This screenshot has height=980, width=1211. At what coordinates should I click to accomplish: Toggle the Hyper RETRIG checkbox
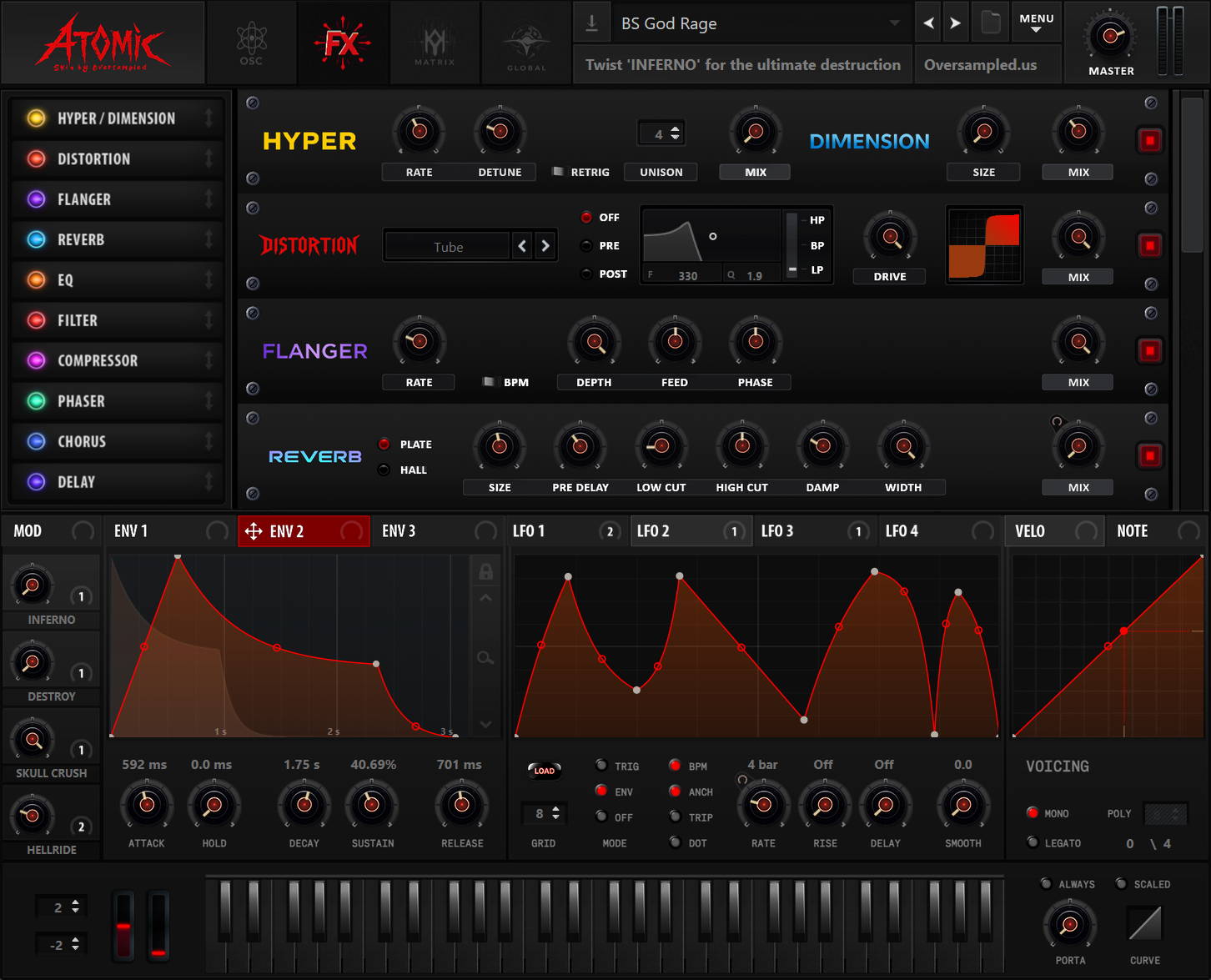(558, 172)
